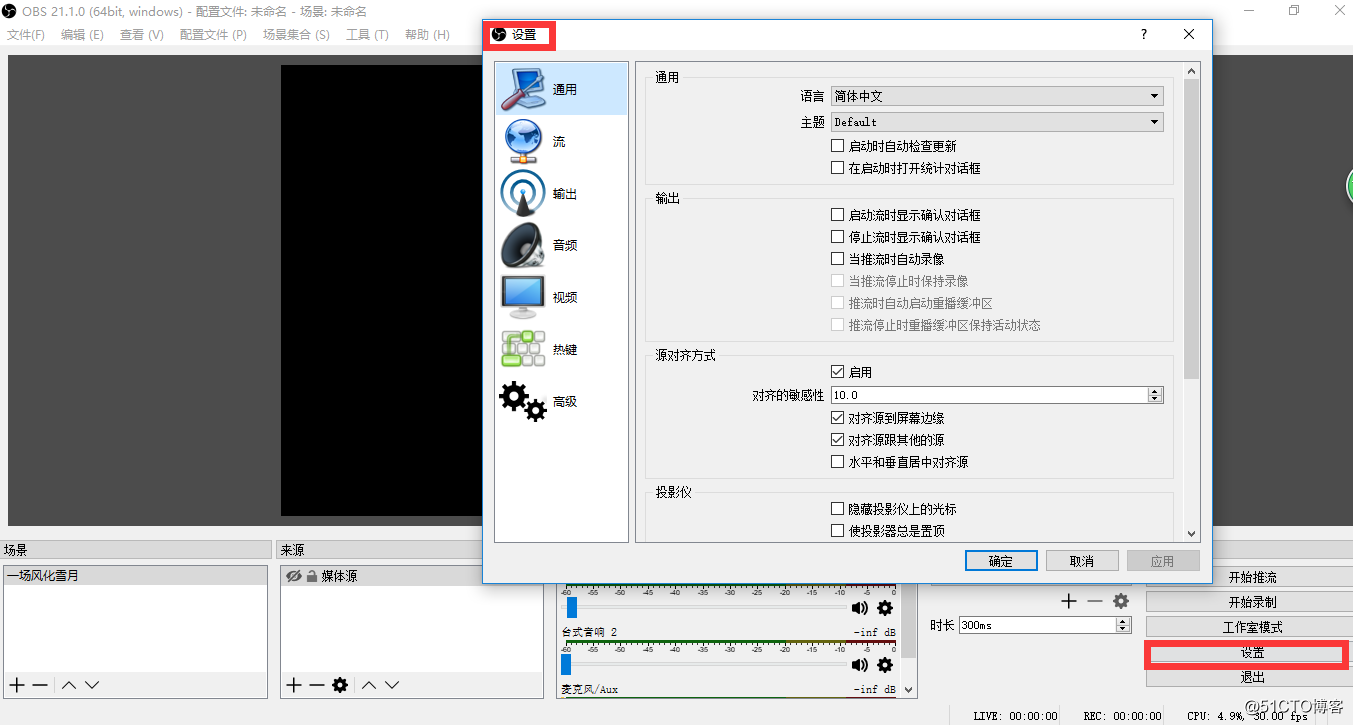
Task: Click the 对齐的敏感性 10.0 input field
Action: click(989, 395)
